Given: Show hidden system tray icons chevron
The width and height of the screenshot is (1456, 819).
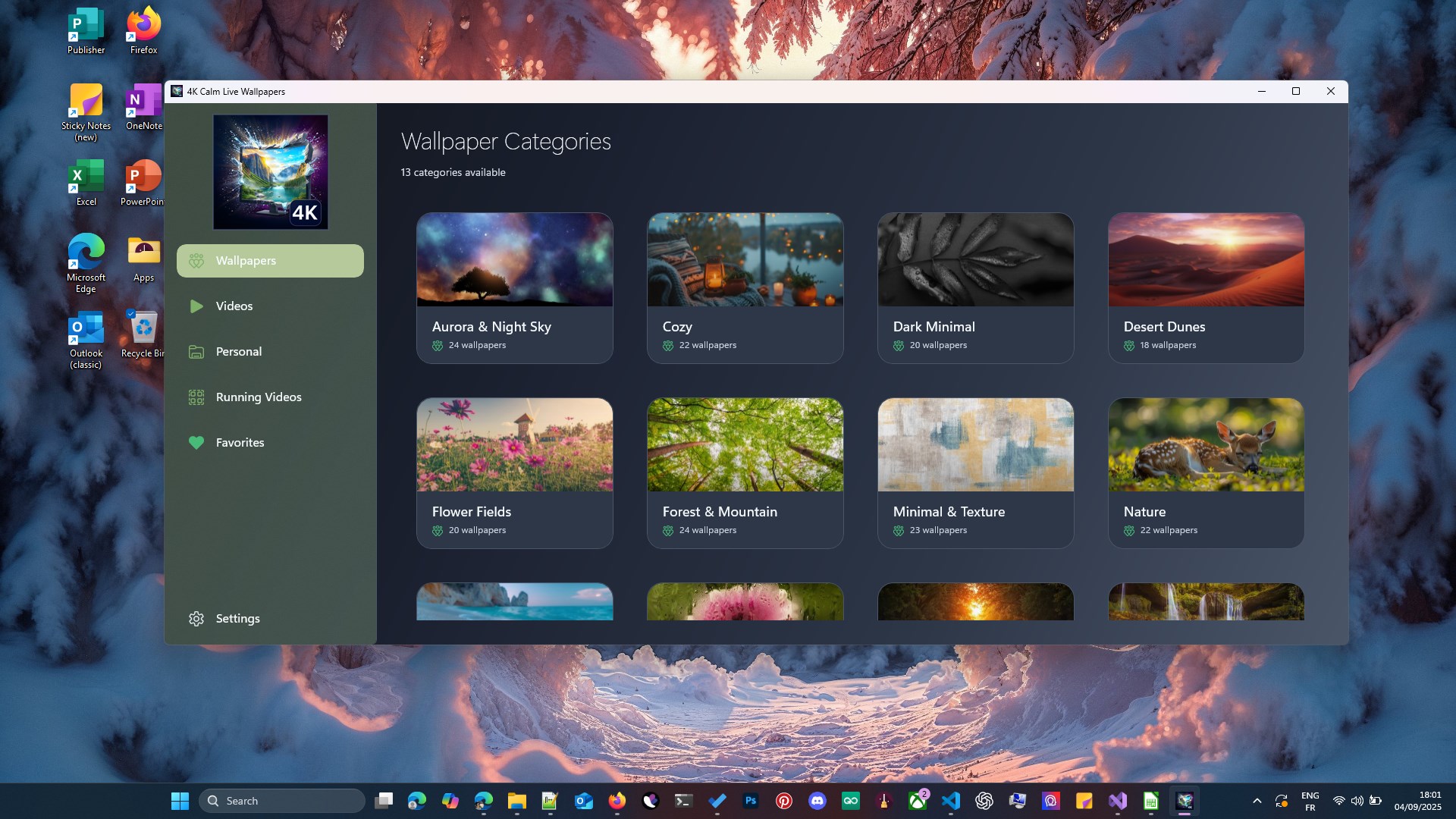Looking at the screenshot, I should point(1257,801).
